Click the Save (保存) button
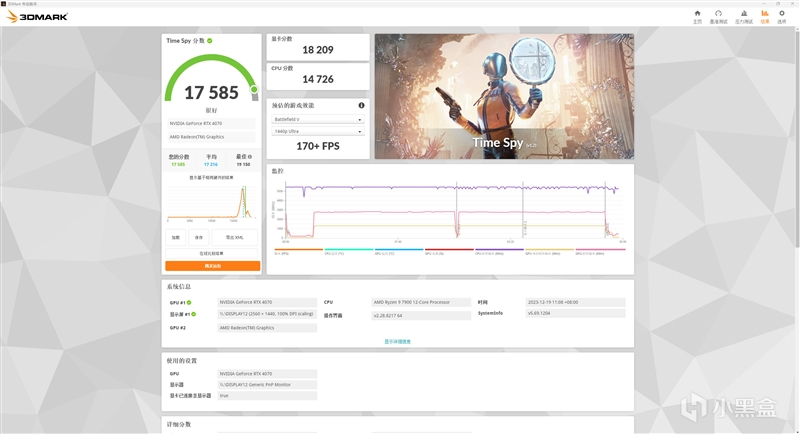 click(198, 238)
